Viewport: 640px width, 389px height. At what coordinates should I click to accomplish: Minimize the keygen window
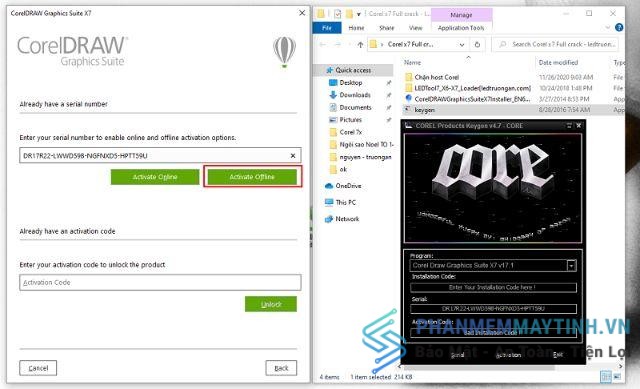tap(569, 126)
